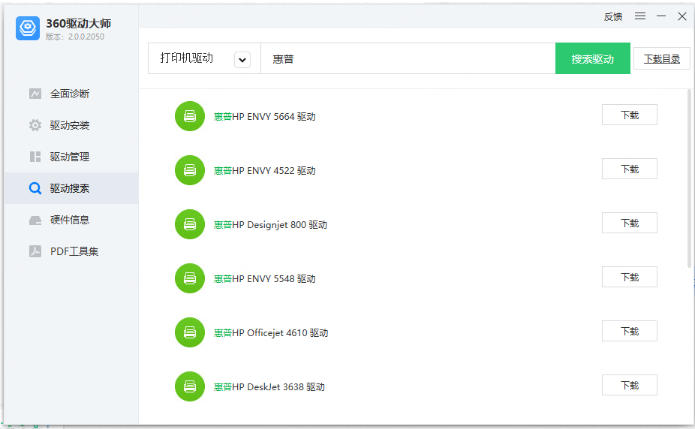
Task: Click the 360驱动大师 app logo
Action: pos(27,28)
